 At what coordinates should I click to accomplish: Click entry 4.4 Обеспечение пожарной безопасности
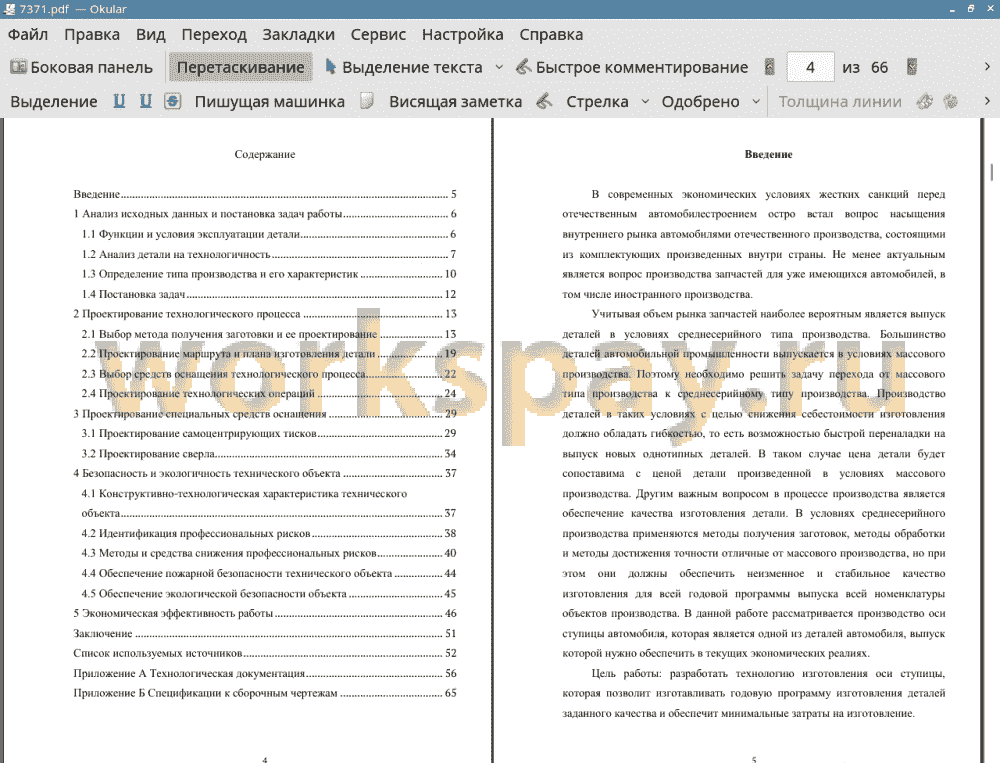[268, 574]
